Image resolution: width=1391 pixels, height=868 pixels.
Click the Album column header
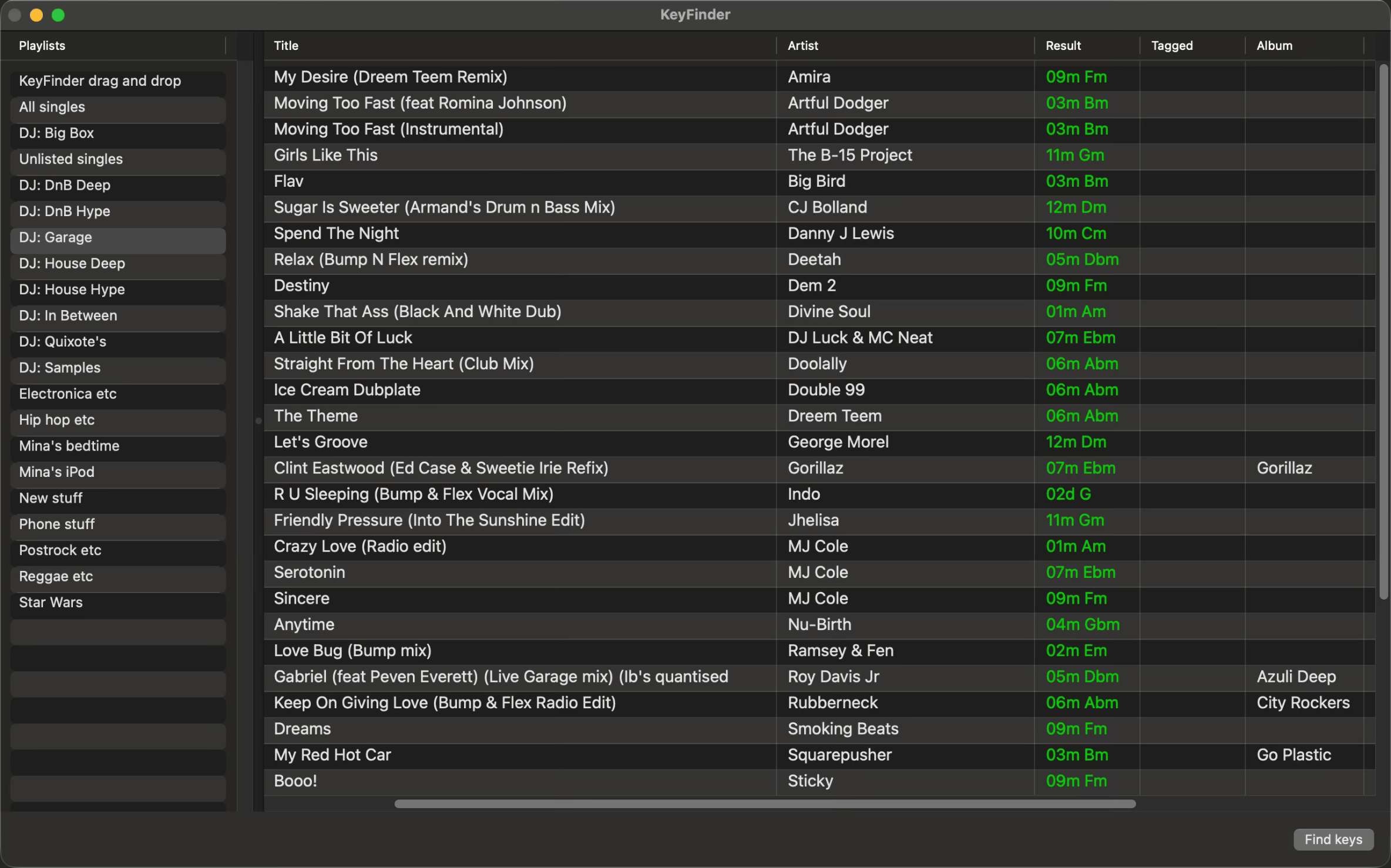[1274, 46]
